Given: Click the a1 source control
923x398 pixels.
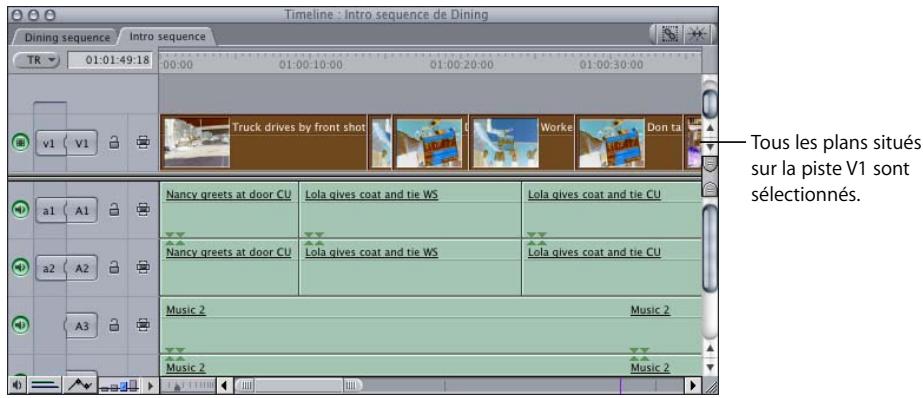Looking at the screenshot, I should point(50,210).
